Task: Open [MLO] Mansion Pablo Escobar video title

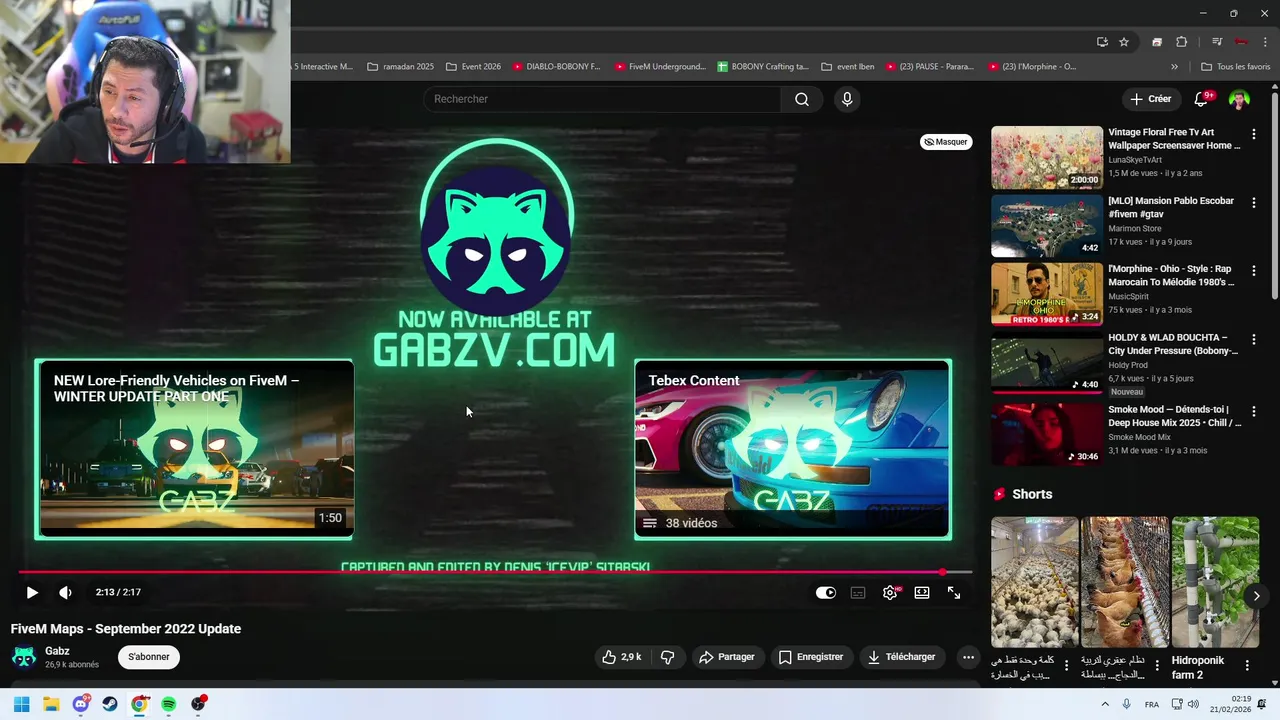Action: 1171,207
